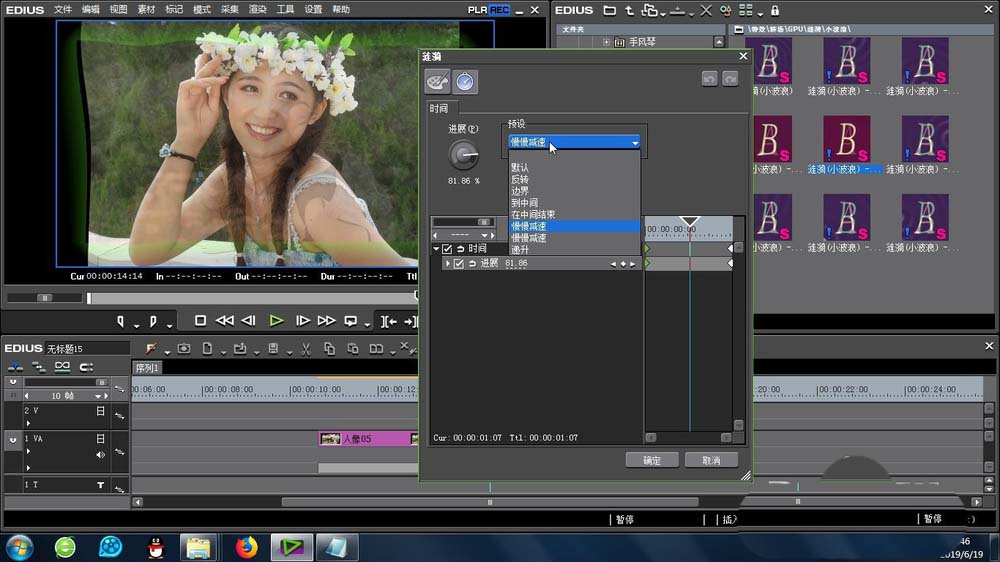Choose 反转 from the preset list
The width and height of the screenshot is (1000, 562).
(x=519, y=179)
